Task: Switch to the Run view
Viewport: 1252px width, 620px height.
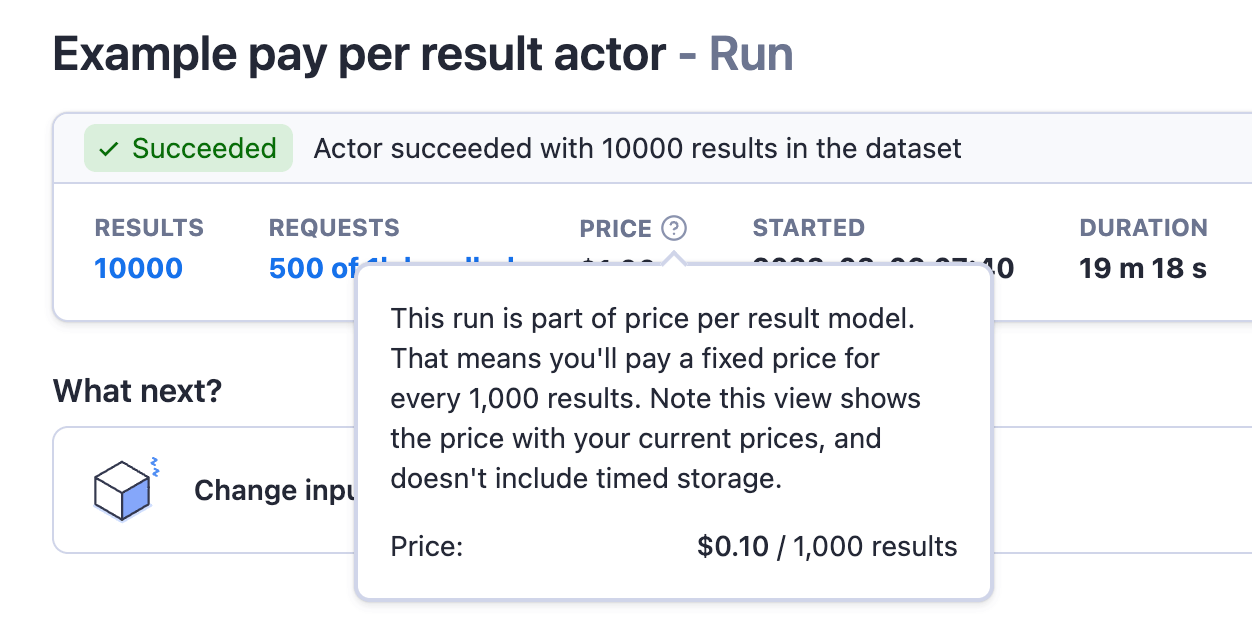Action: coord(751,54)
